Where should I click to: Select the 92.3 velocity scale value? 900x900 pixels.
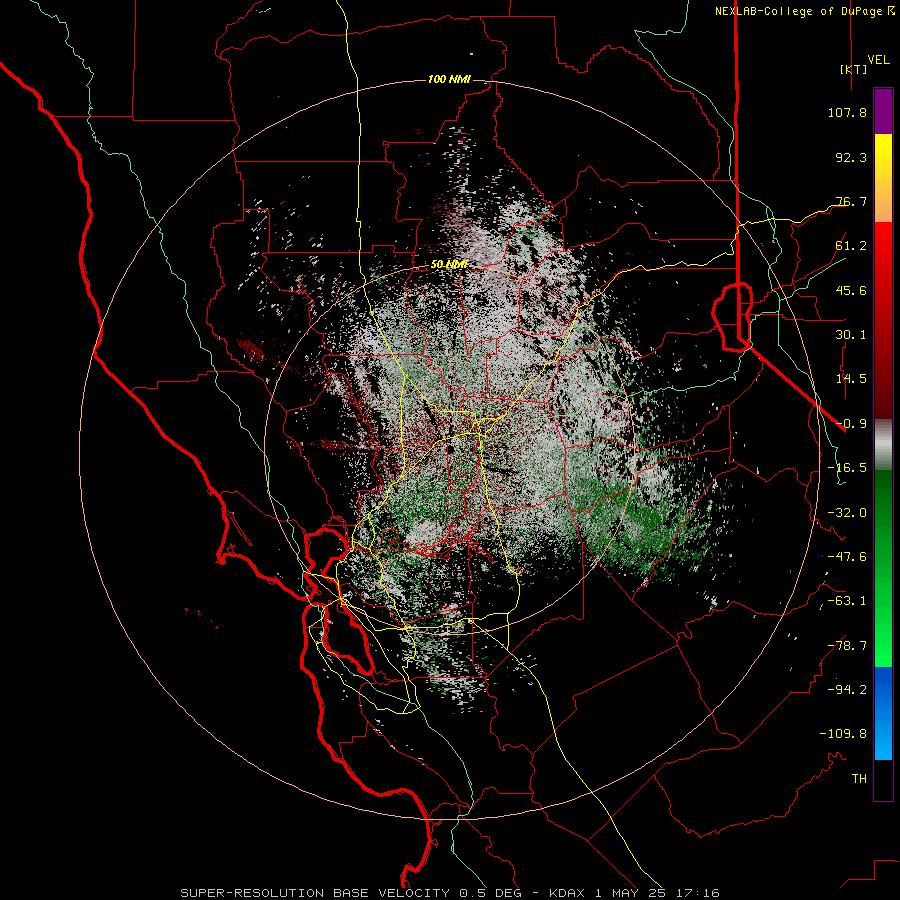point(851,157)
